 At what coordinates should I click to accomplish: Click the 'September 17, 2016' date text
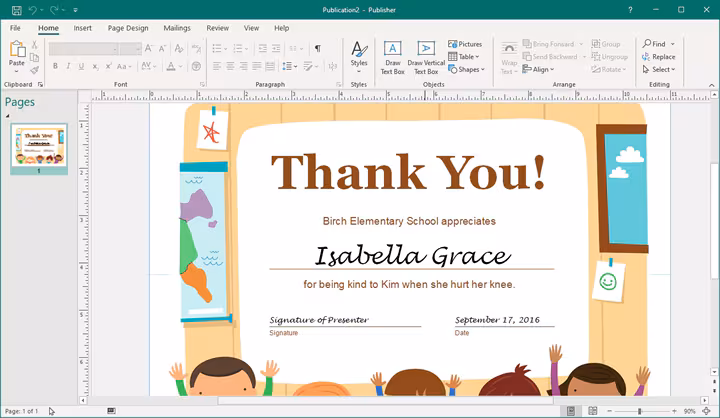click(x=497, y=320)
